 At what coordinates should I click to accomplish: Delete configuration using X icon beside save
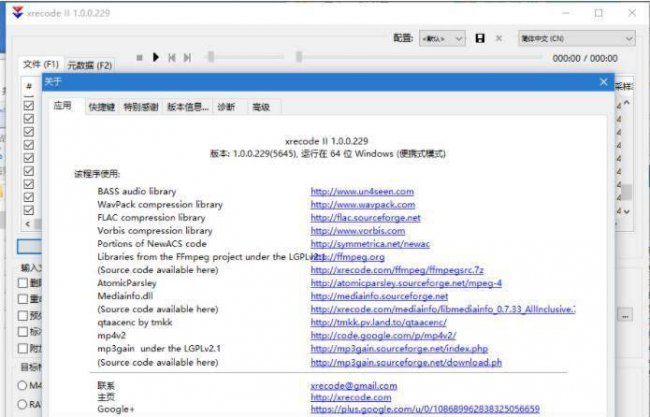click(499, 39)
